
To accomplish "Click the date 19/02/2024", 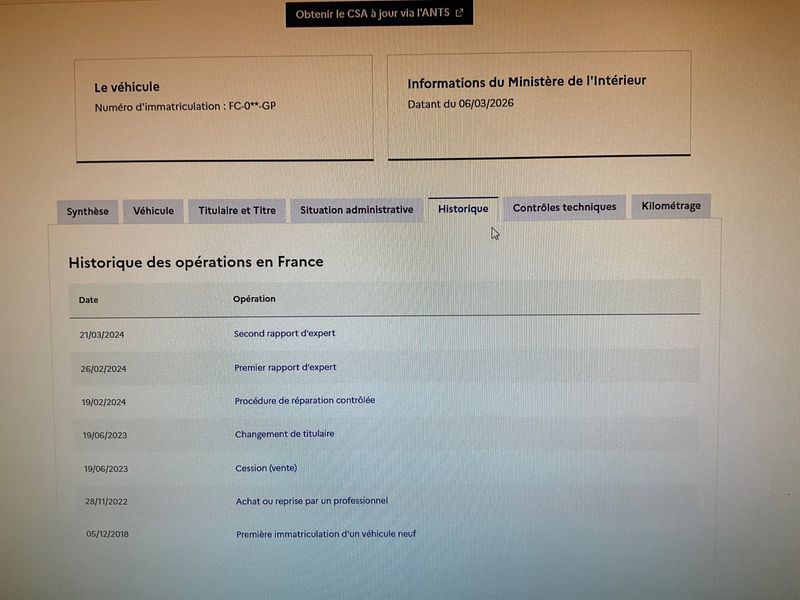I will pos(104,402).
